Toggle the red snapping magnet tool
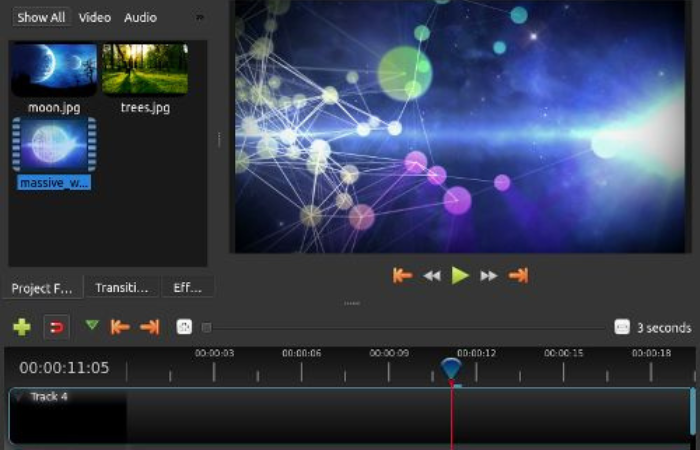700x450 pixels. (x=57, y=327)
